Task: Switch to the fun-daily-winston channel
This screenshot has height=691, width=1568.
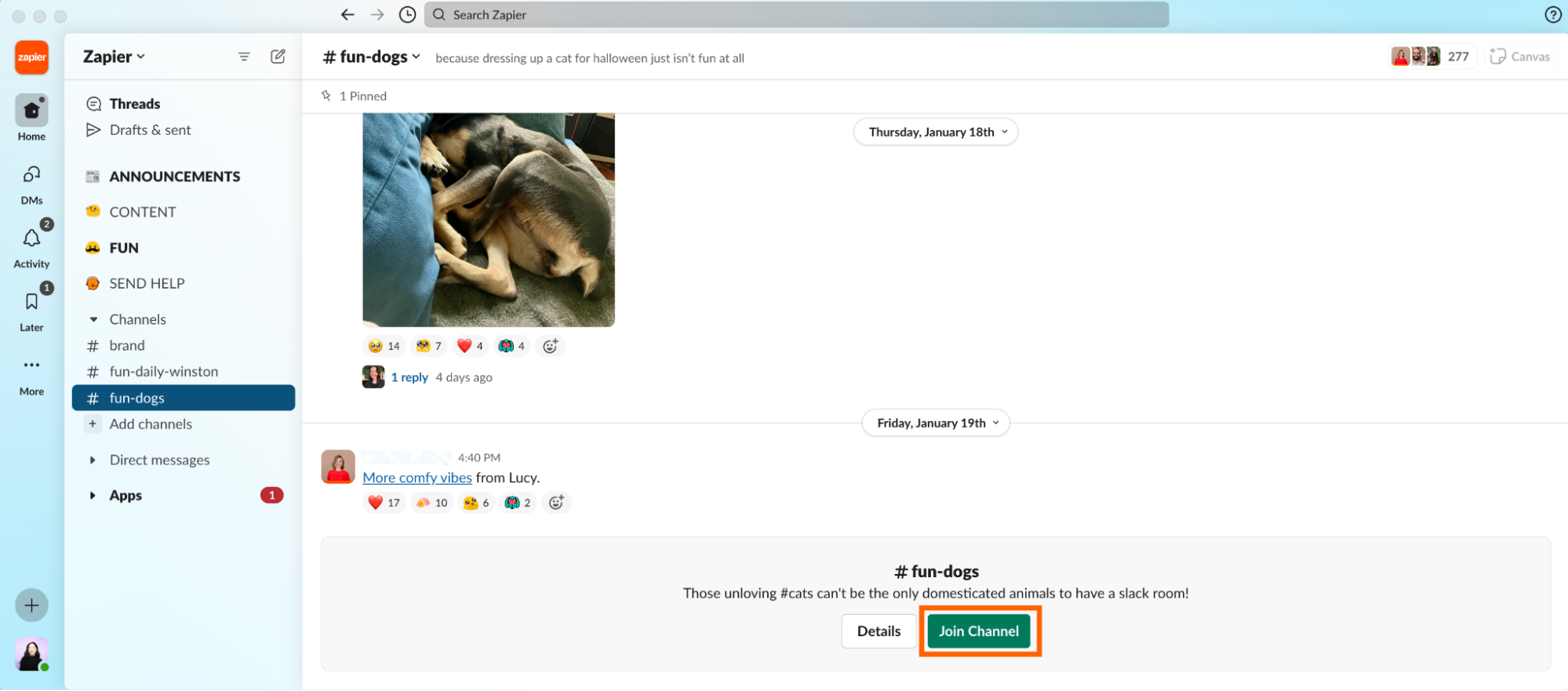Action: pyautogui.click(x=184, y=372)
